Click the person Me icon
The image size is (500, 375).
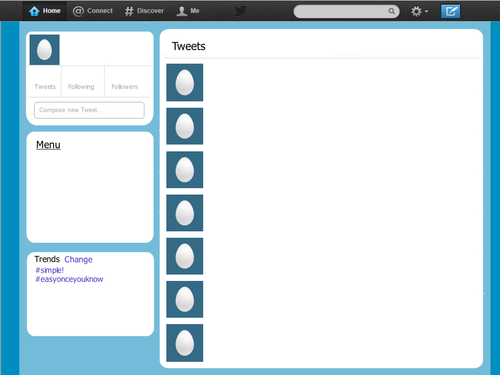182,11
